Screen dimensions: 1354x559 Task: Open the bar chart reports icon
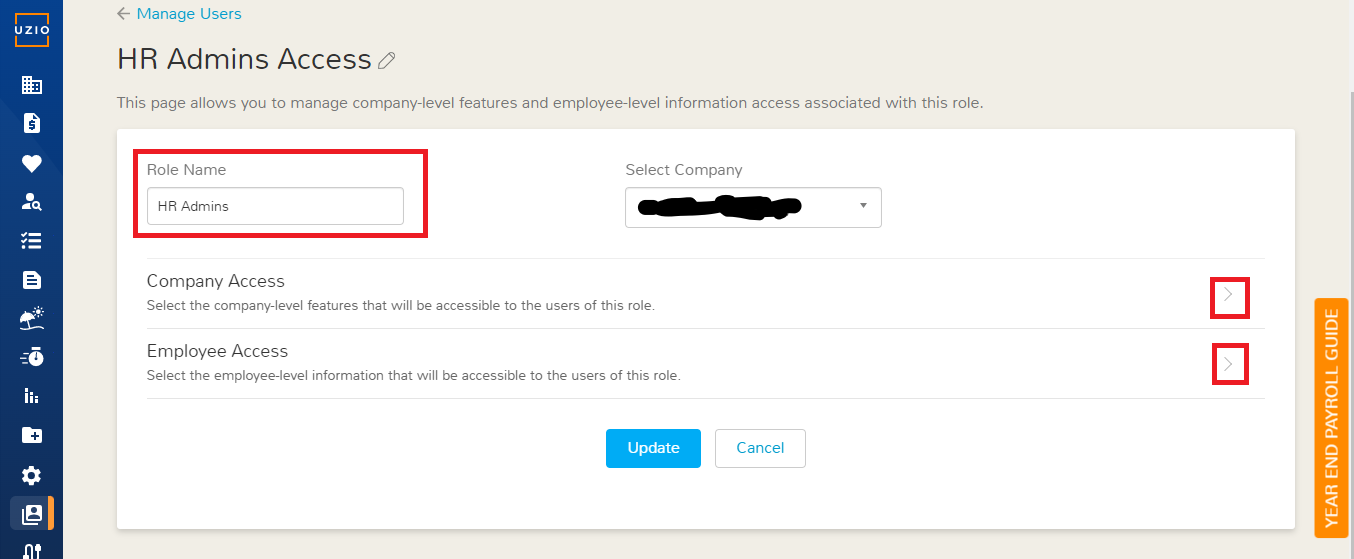(31, 396)
